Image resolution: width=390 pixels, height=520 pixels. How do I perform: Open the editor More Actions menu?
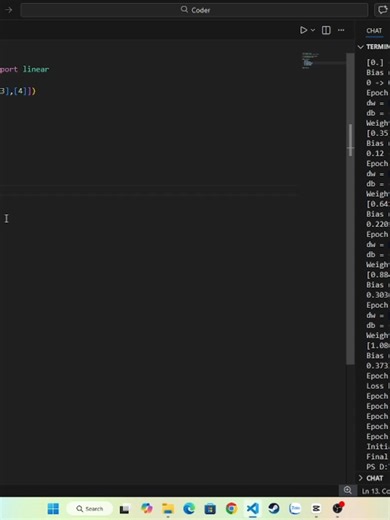click(x=341, y=30)
